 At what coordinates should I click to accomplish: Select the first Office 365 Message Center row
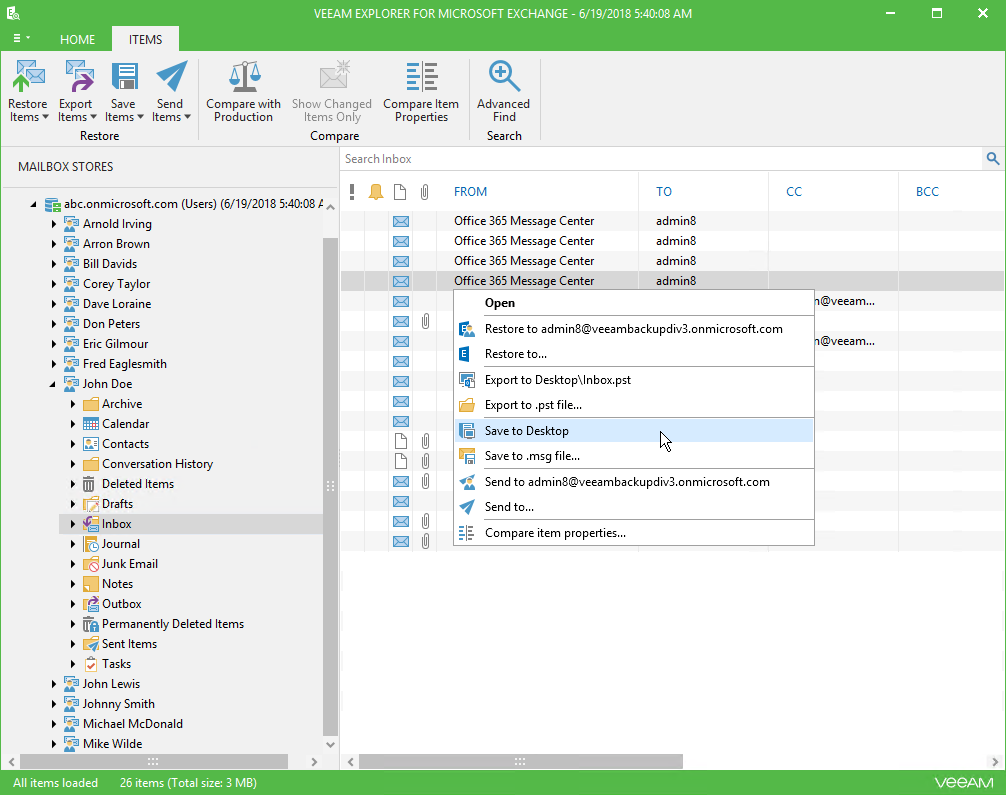click(x=672, y=221)
